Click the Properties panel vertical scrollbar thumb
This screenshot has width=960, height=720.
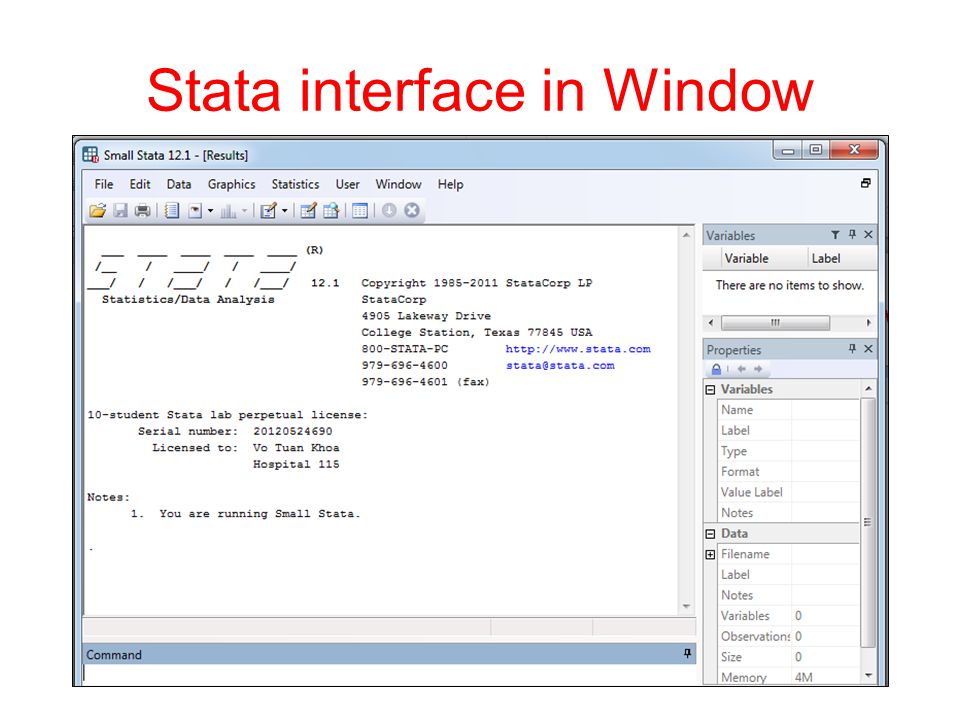pos(868,522)
